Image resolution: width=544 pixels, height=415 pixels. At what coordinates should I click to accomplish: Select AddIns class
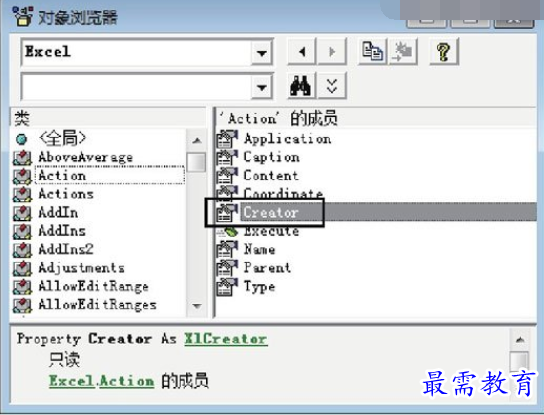pos(62,231)
